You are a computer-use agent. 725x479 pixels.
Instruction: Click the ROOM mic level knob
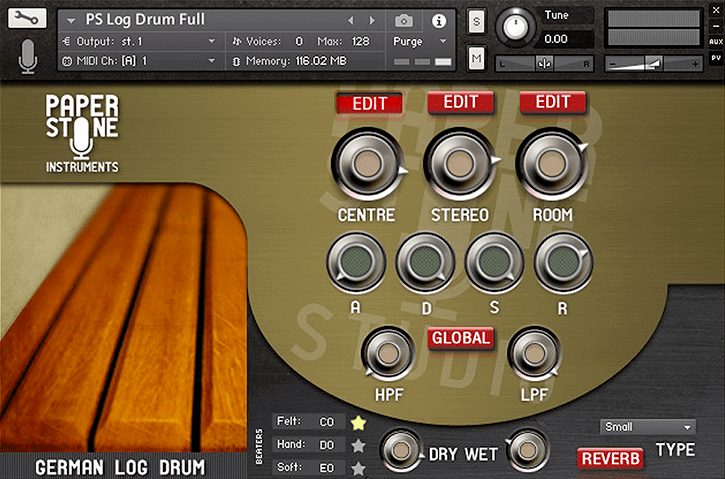[551, 164]
